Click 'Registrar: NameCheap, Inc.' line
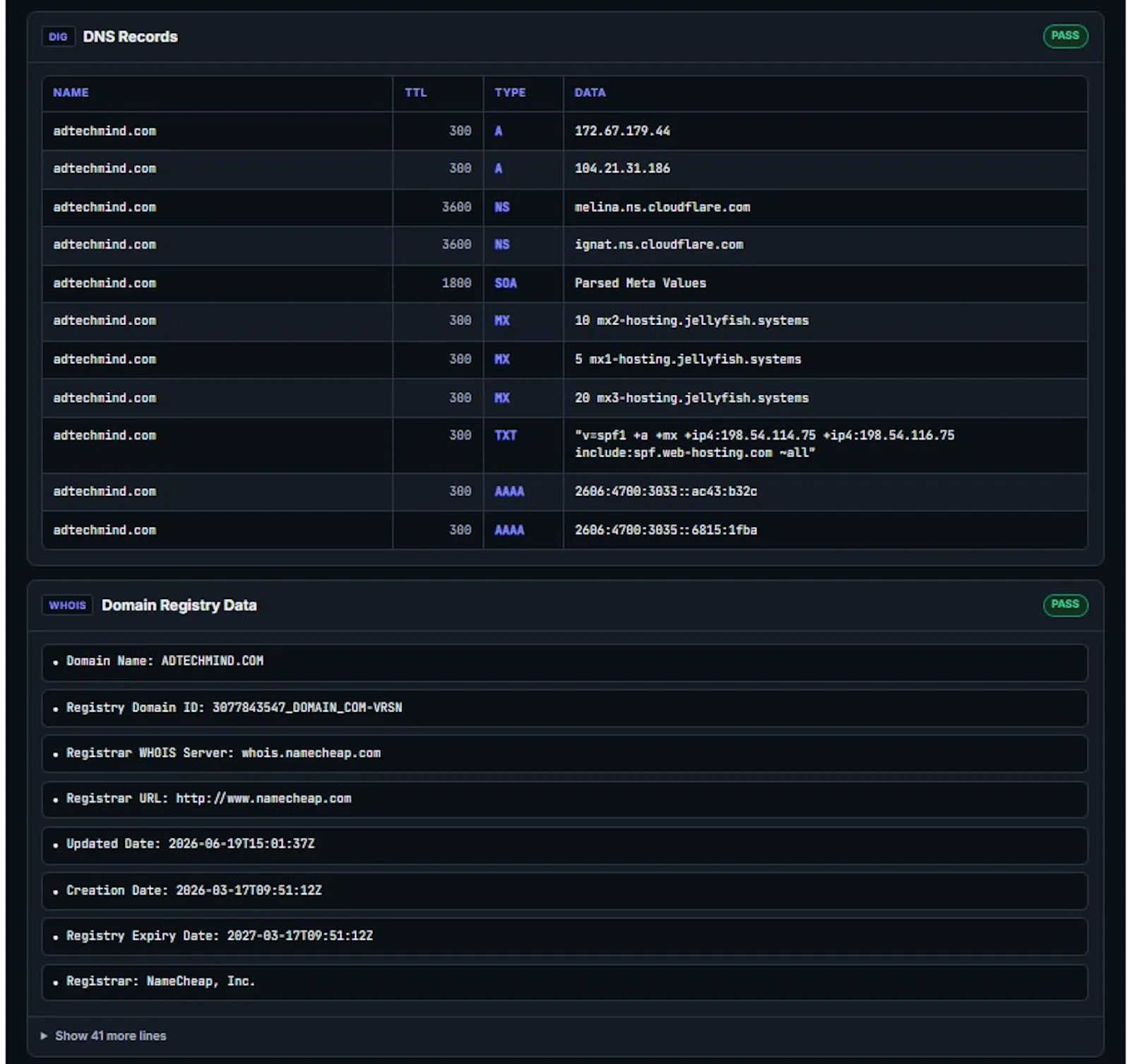This screenshot has height=1064, width=1130. click(x=564, y=982)
